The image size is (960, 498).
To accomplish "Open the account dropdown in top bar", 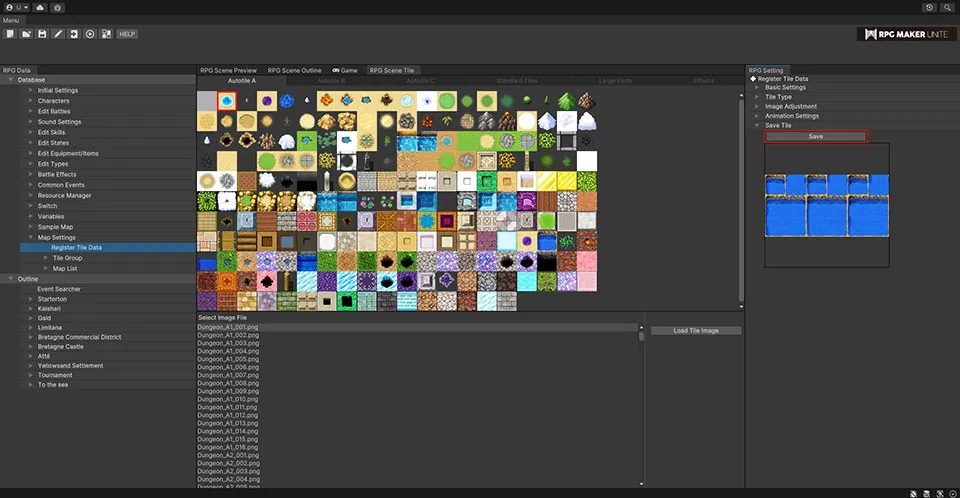I will (x=15, y=7).
